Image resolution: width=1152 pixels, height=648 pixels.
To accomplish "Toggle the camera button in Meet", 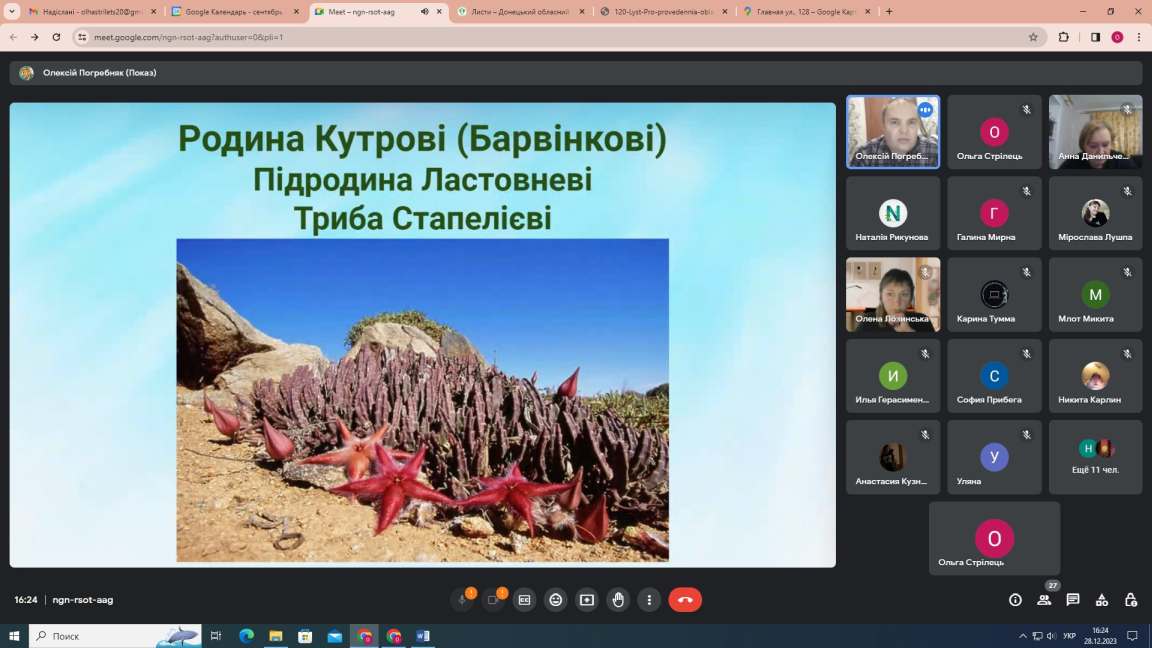I will pyautogui.click(x=493, y=600).
